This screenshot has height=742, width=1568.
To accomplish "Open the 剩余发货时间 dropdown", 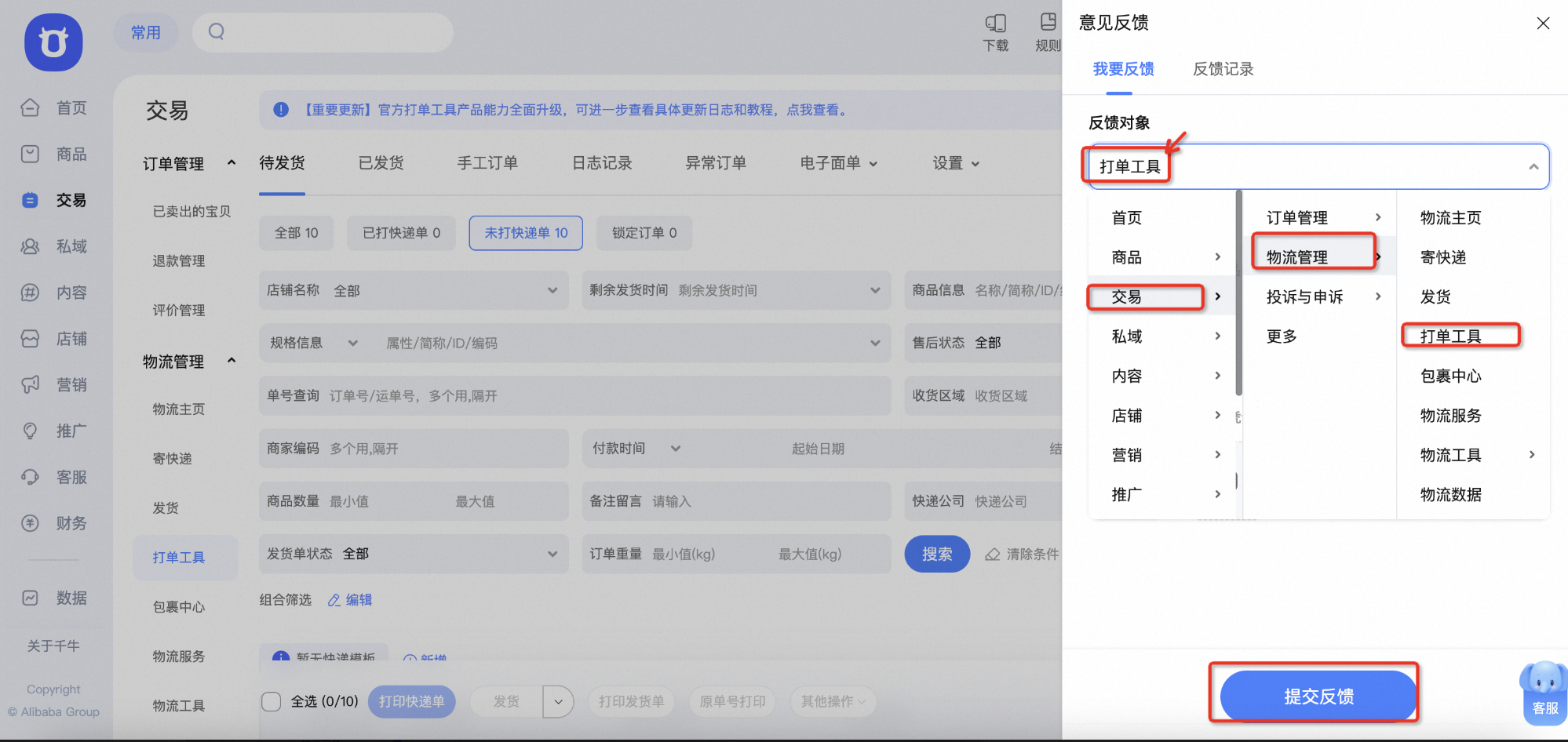I will (x=736, y=290).
